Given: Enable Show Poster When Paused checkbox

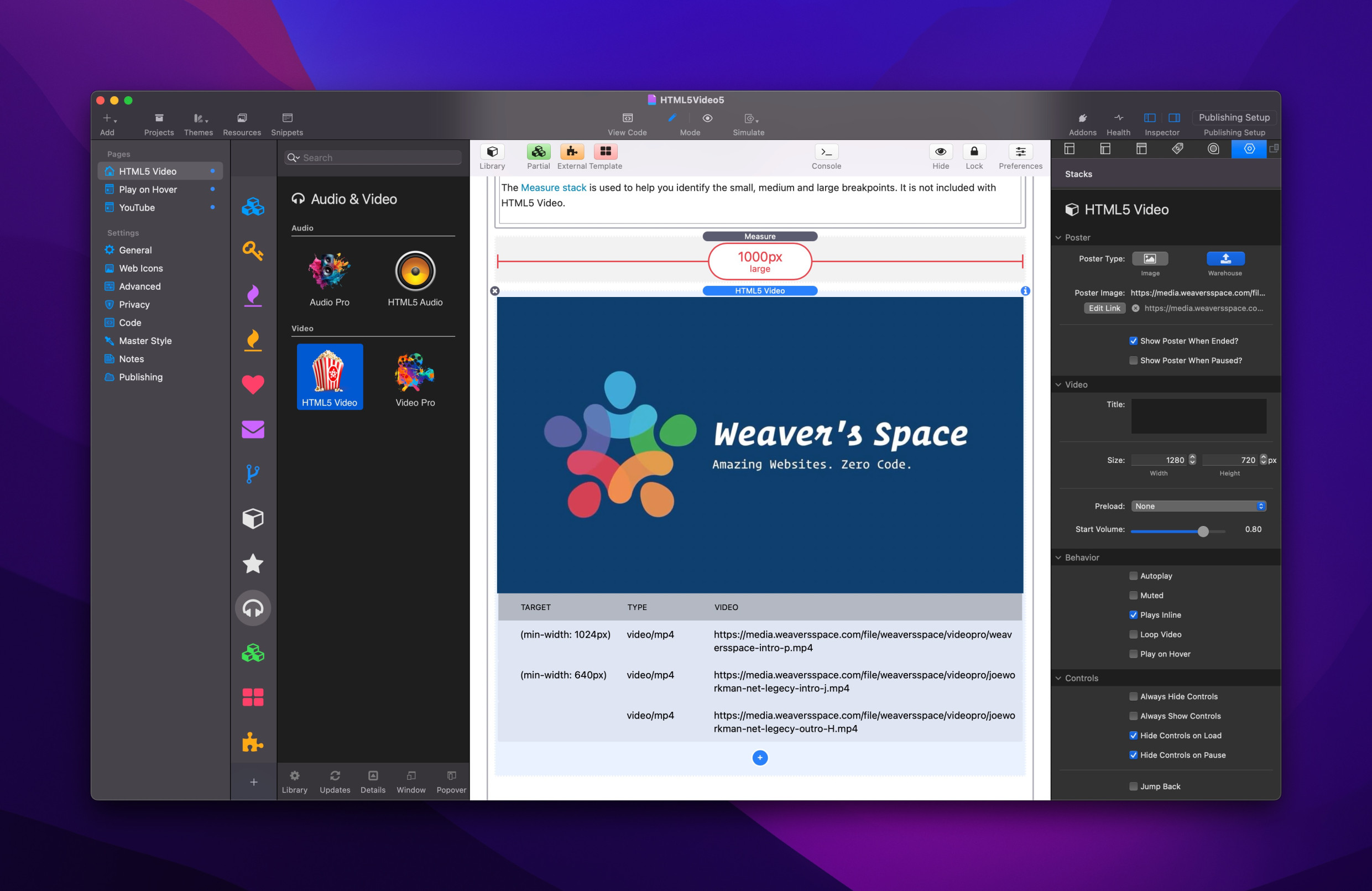Looking at the screenshot, I should (x=1133, y=361).
